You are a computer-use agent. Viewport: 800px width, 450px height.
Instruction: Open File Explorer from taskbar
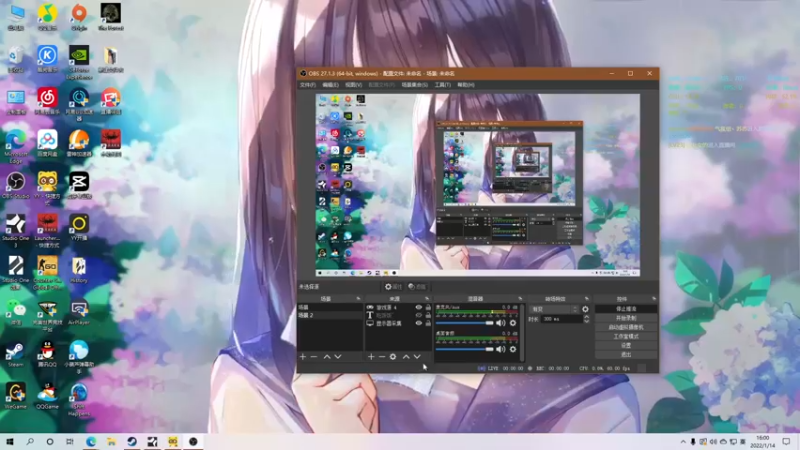point(111,441)
